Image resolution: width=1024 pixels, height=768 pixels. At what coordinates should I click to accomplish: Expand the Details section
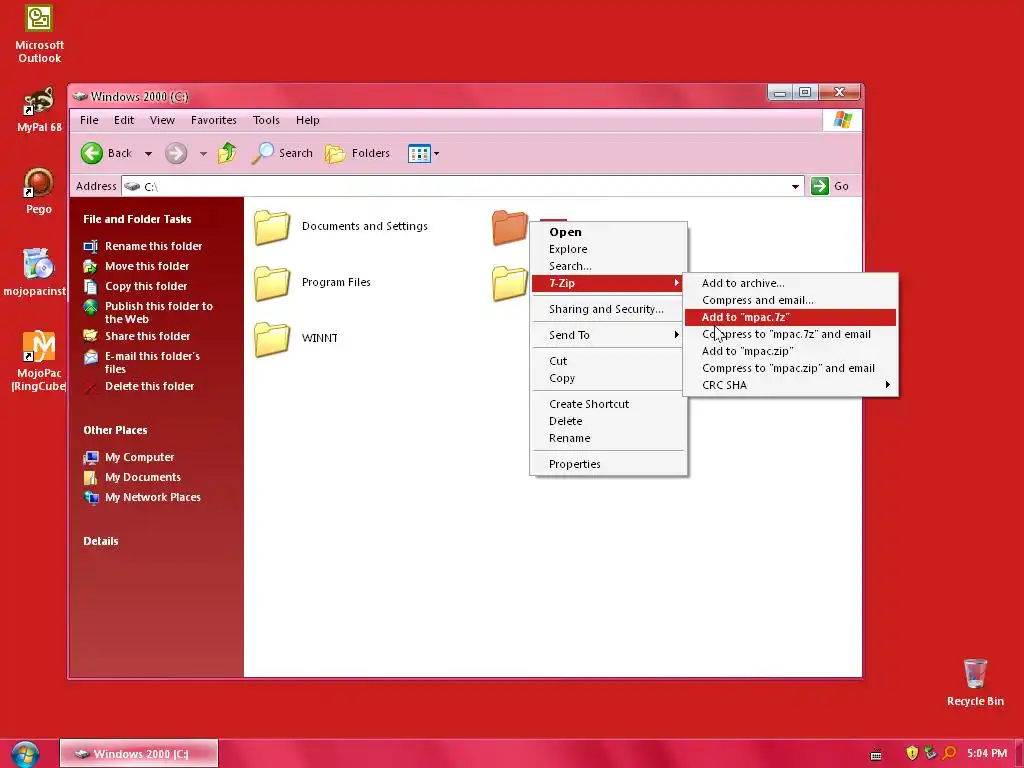[101, 541]
